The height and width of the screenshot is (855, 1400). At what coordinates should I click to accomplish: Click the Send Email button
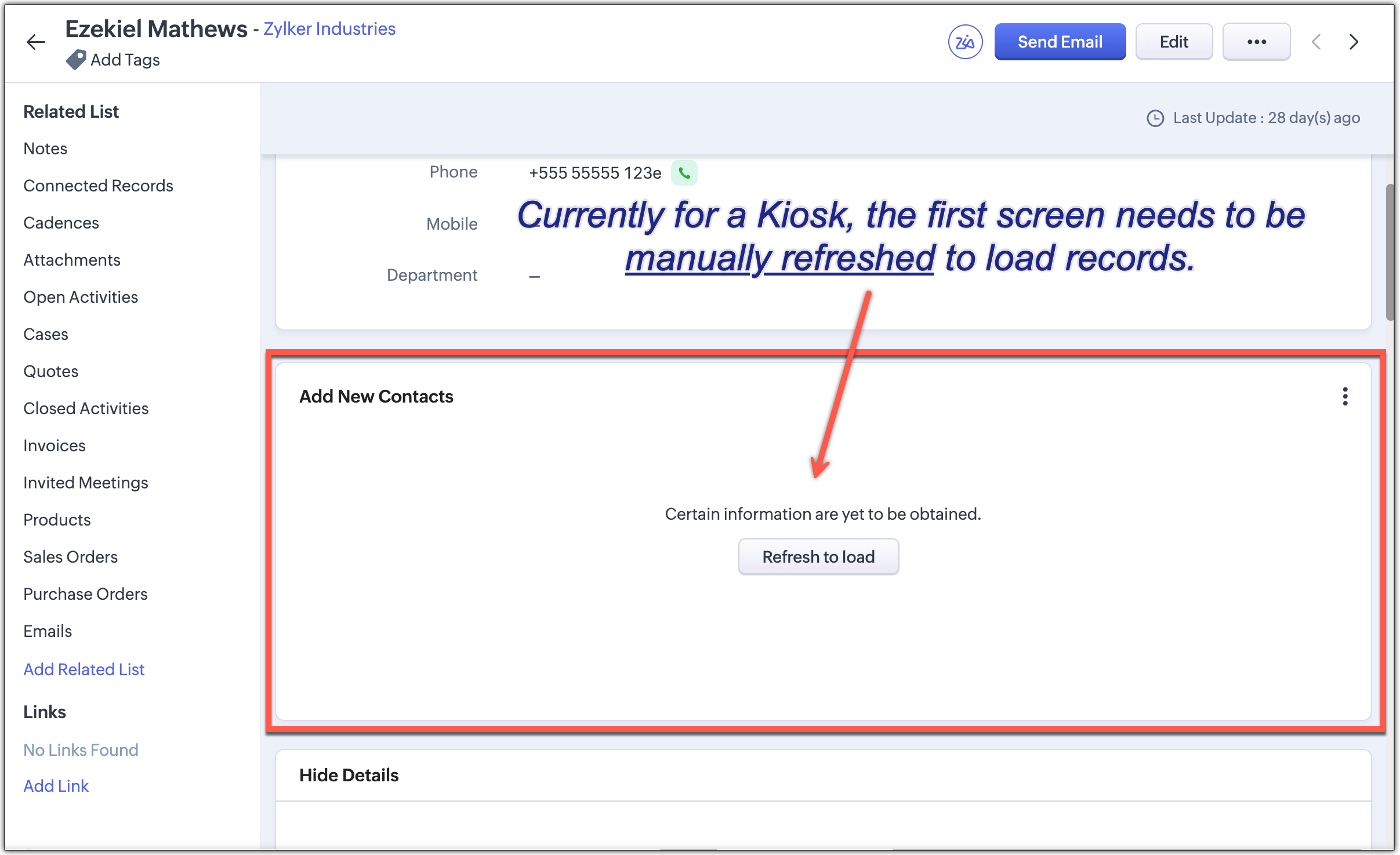point(1060,42)
